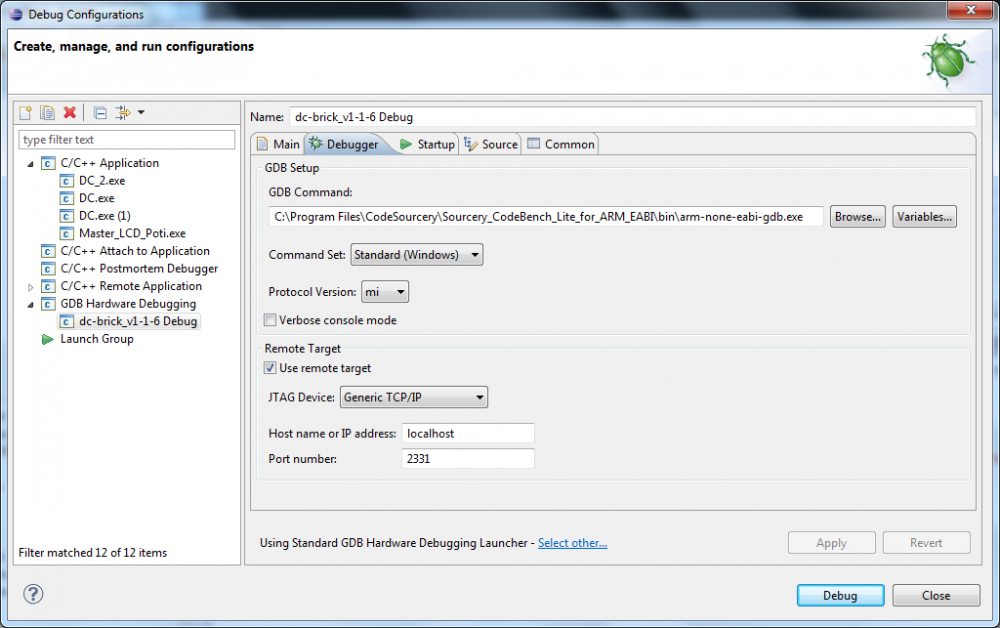The width and height of the screenshot is (1000, 628).
Task: Open the Command Set dropdown
Action: [x=416, y=255]
